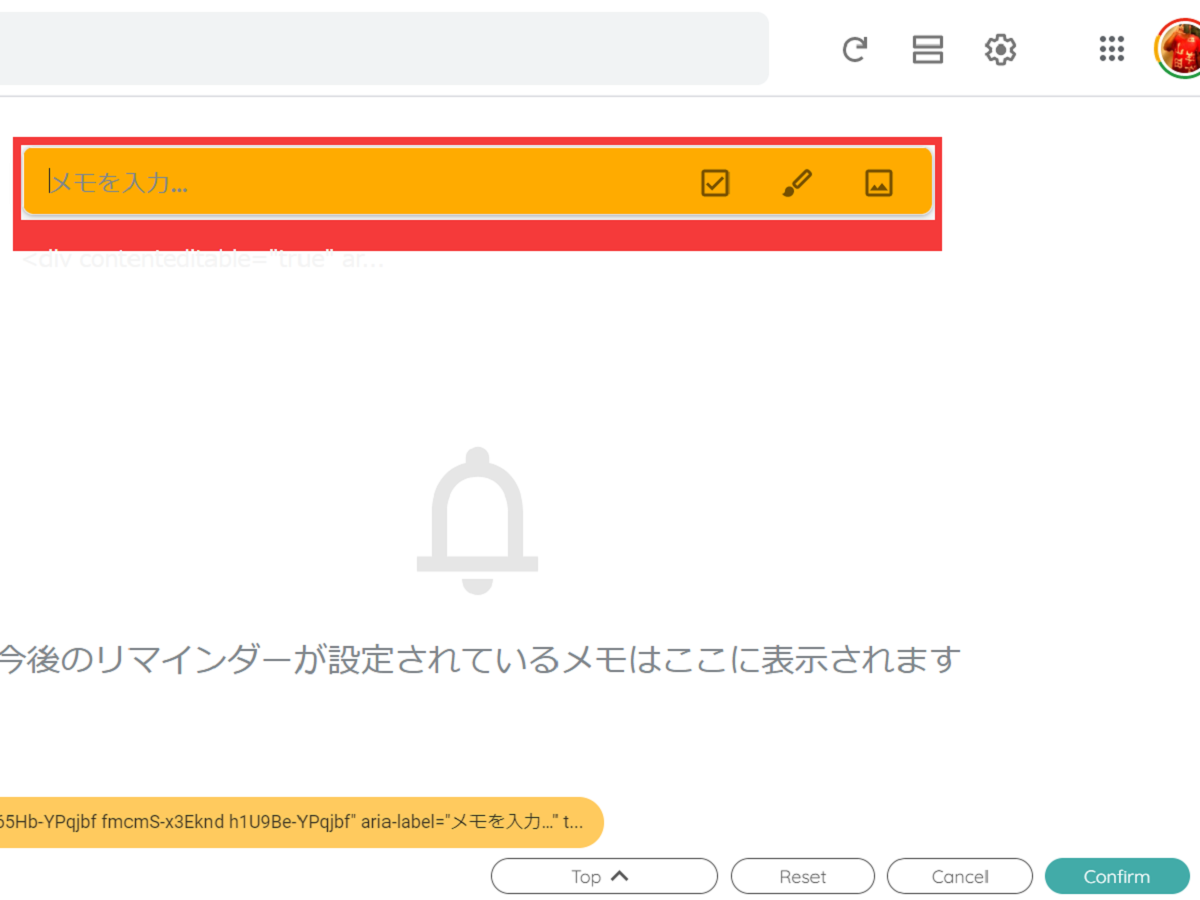Click the reminder message 今後のリマインダー text
This screenshot has height=900, width=1200.
[480, 660]
